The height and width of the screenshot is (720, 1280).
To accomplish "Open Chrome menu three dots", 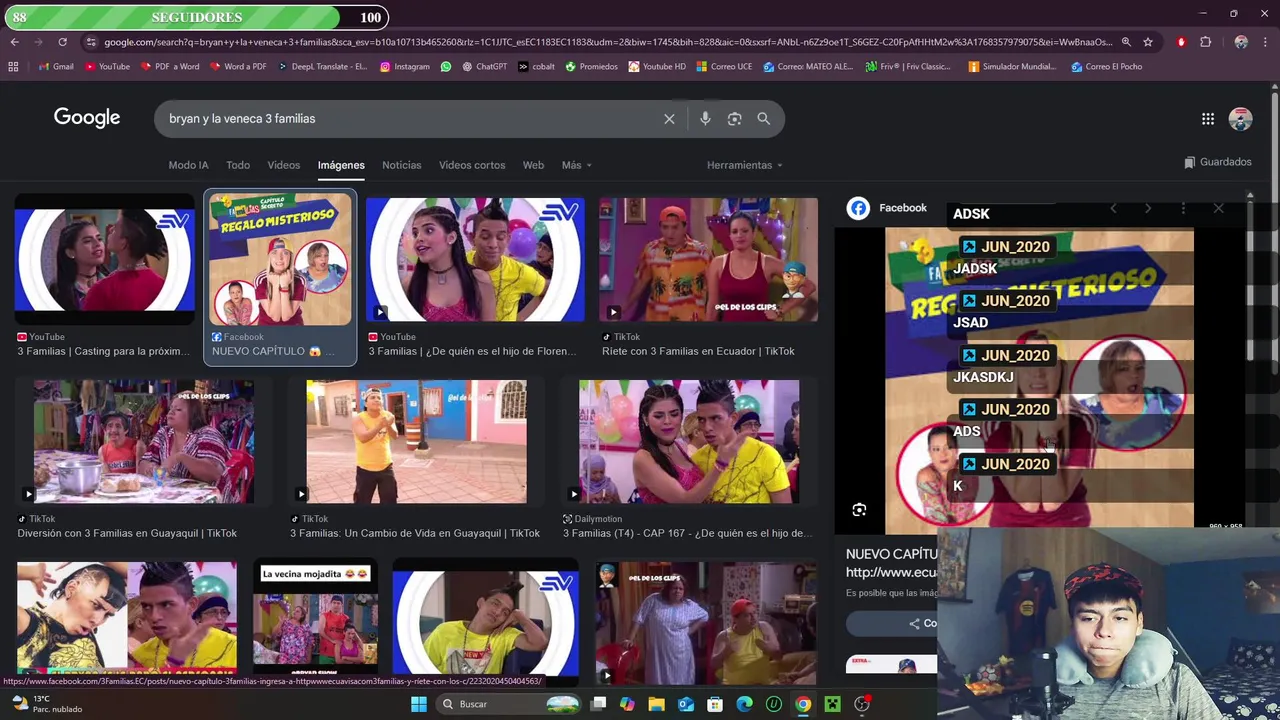I will click(1265, 42).
